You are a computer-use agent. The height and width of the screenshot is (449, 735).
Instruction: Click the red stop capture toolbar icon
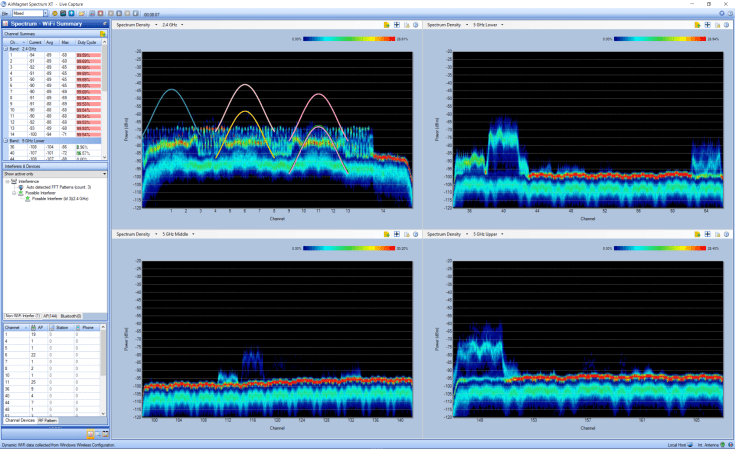pos(99,13)
